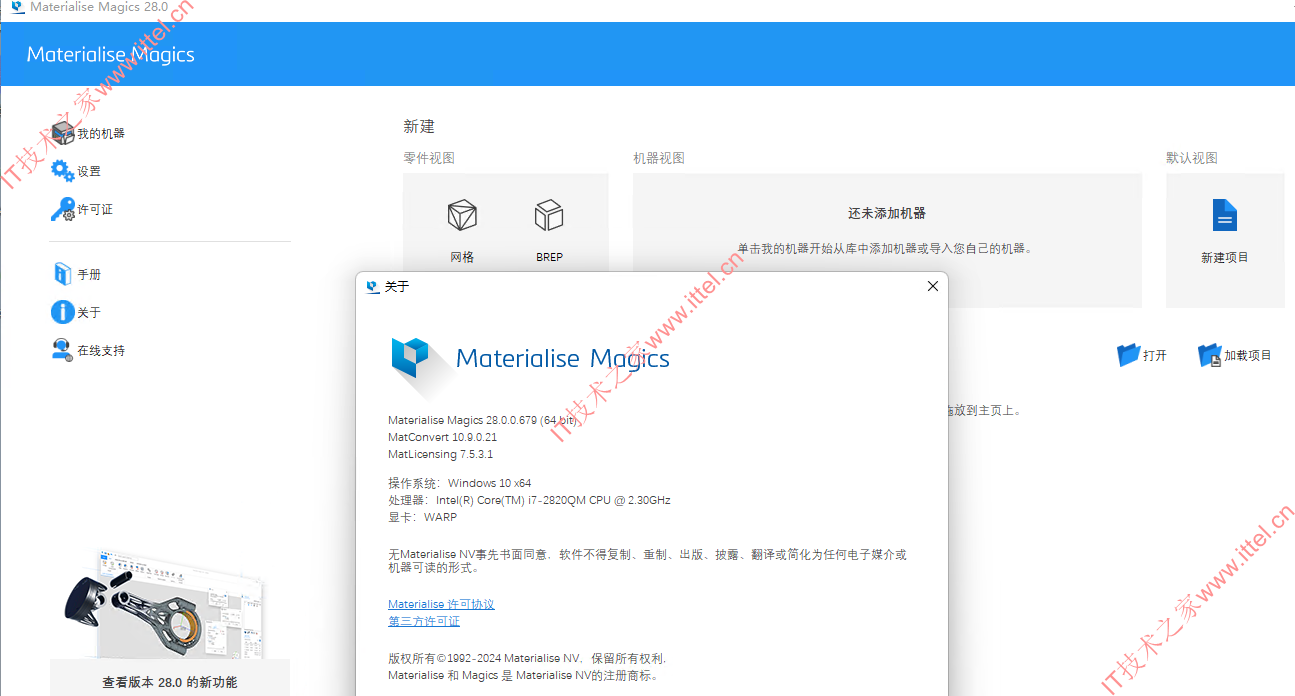Screen dimensions: 1295x696
Task: Click 加载项目 text label
Action: pyautogui.click(x=1248, y=355)
